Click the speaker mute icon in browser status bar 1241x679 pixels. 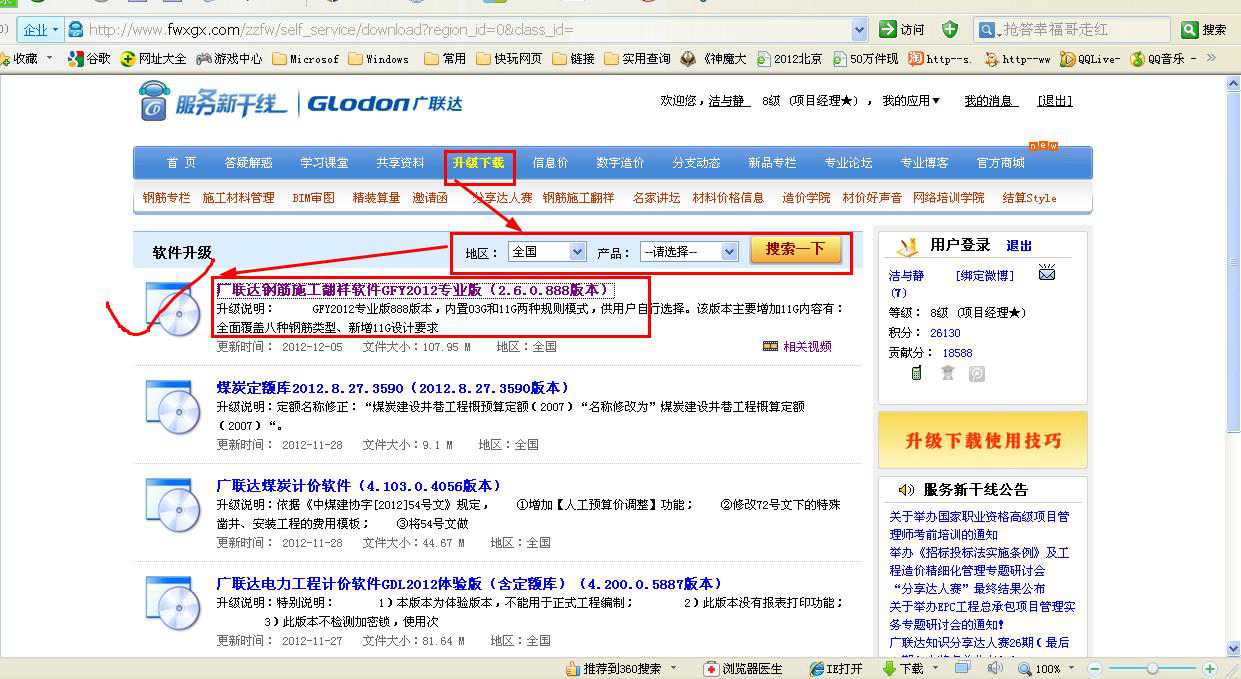[x=995, y=668]
